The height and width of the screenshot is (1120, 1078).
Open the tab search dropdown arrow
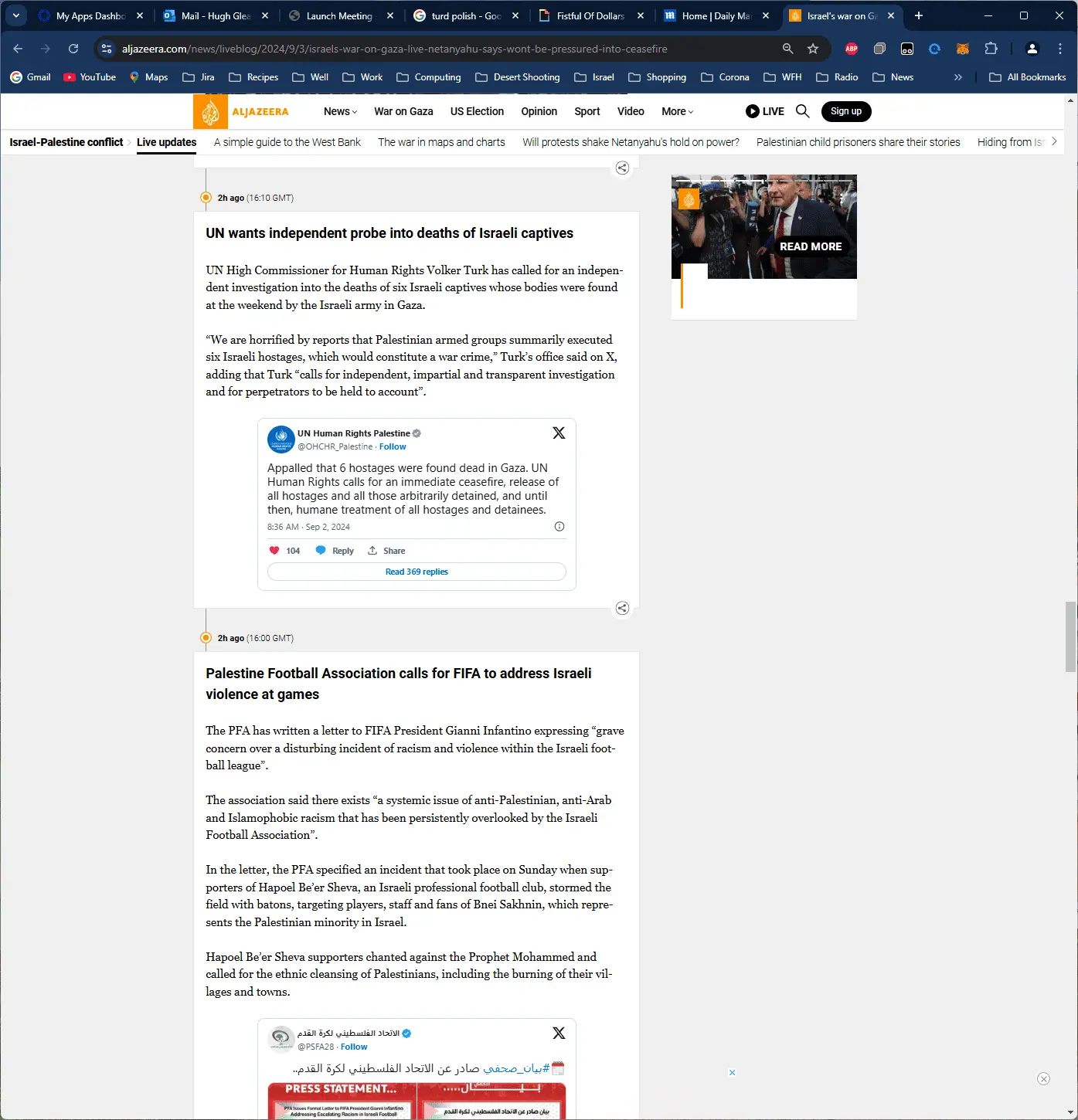click(x=16, y=15)
